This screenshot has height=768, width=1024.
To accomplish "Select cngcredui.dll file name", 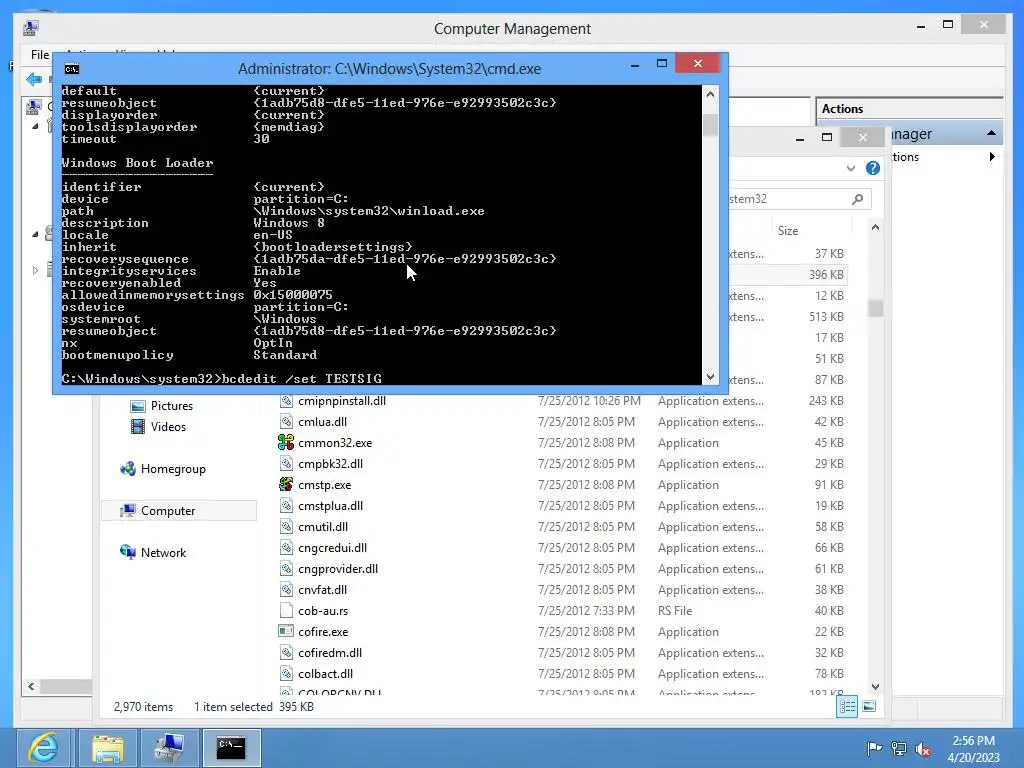I will point(332,547).
